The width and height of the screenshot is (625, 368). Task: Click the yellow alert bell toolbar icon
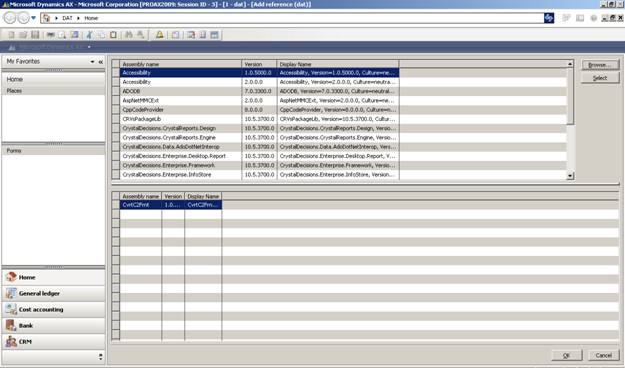(x=159, y=35)
